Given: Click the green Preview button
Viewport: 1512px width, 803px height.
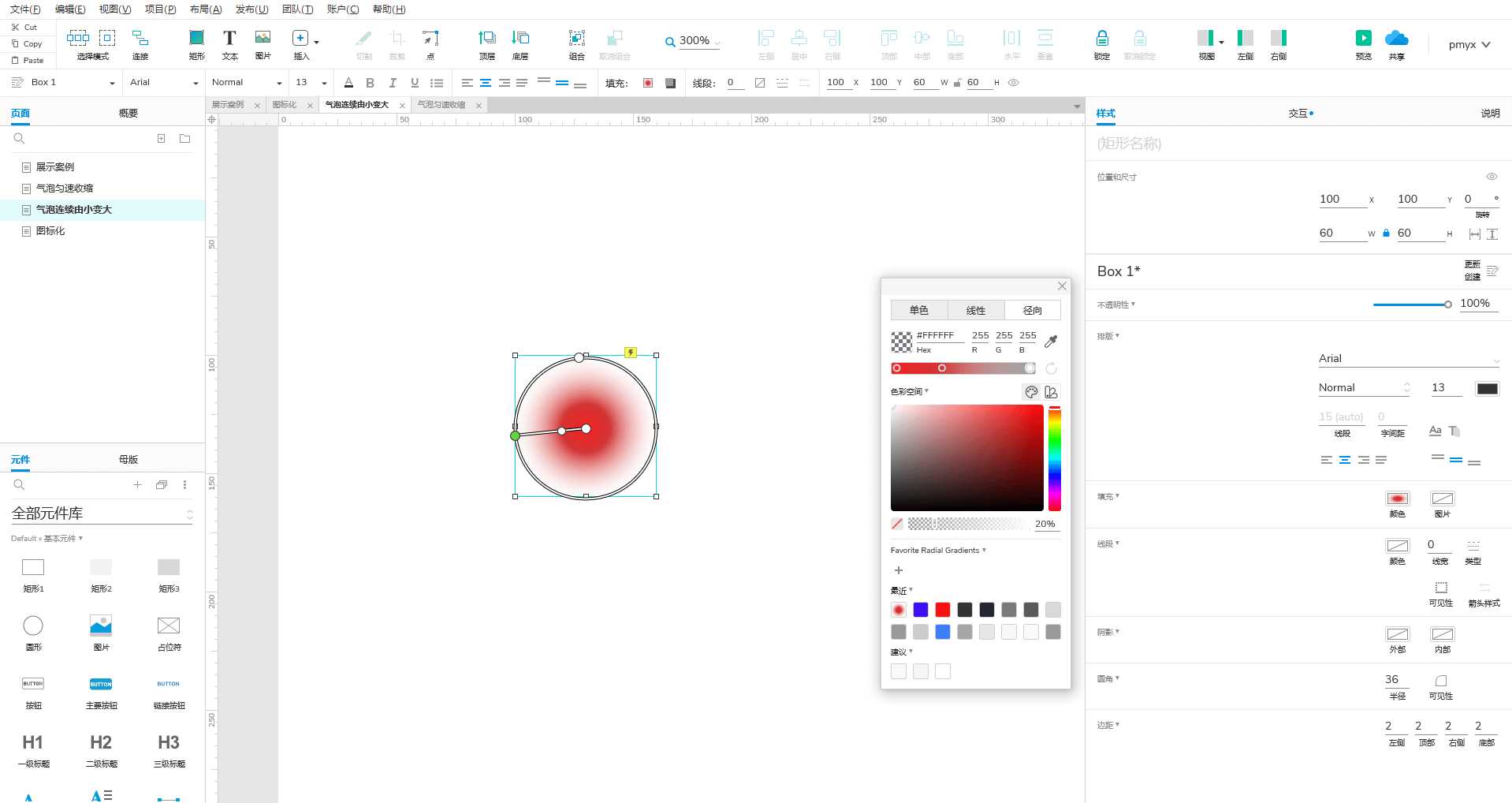Looking at the screenshot, I should point(1364,38).
